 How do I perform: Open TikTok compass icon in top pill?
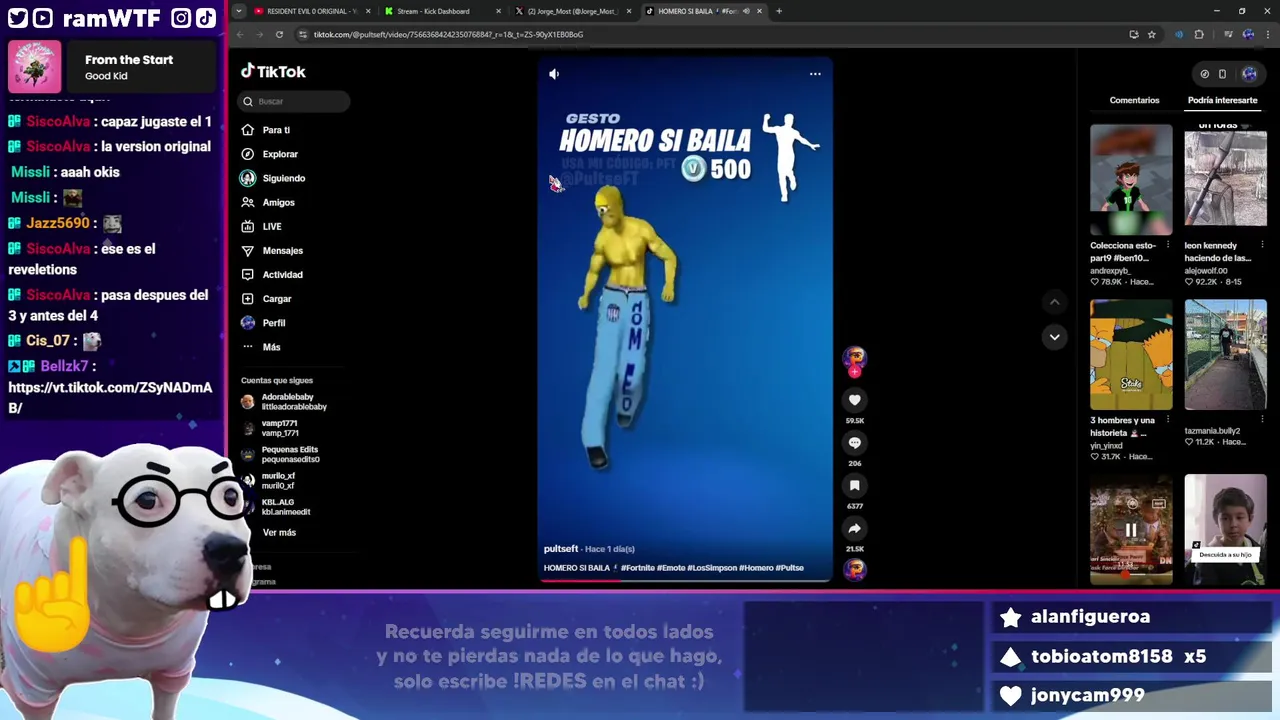(x=1205, y=74)
